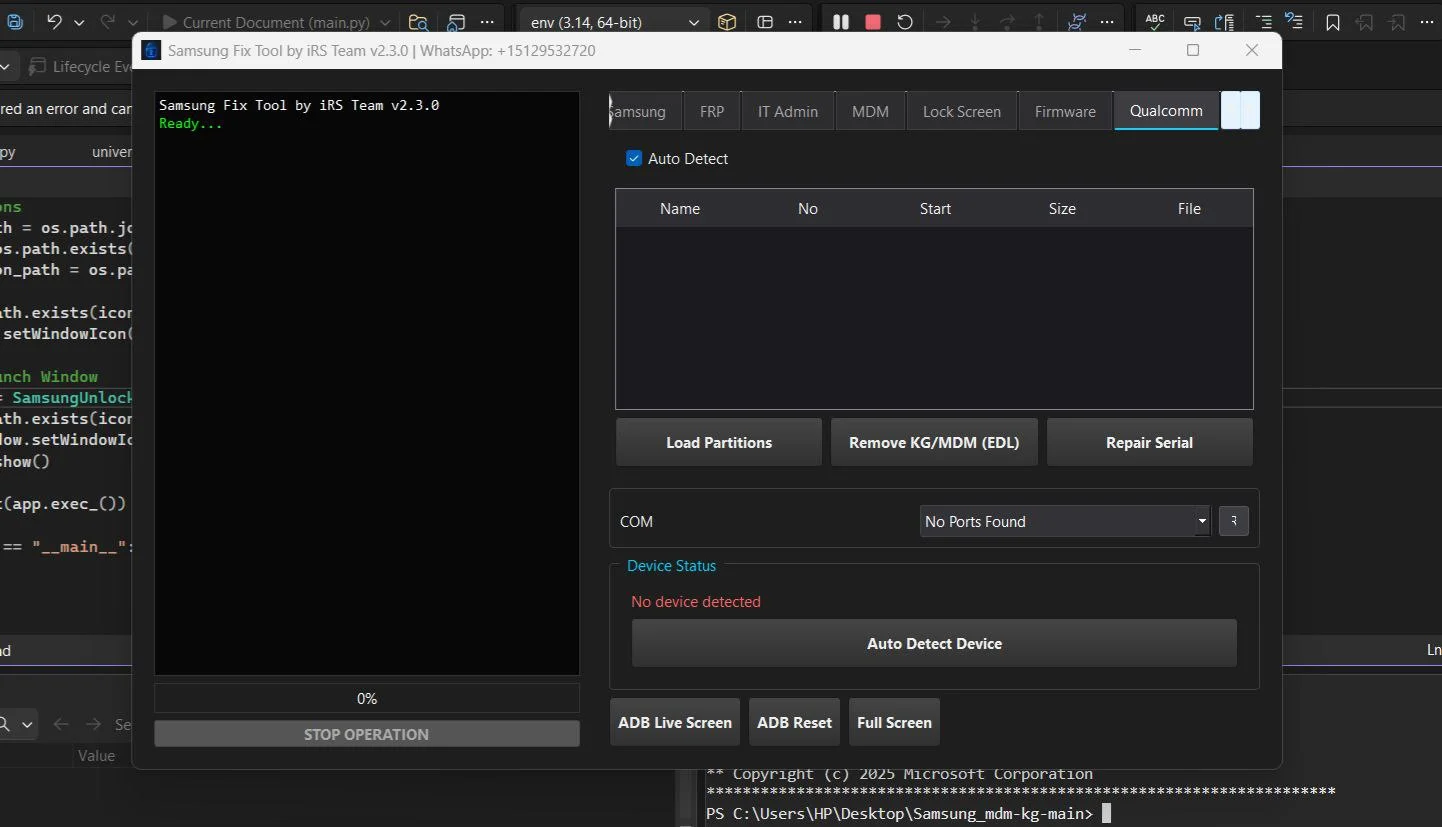Click the restart debugging icon

click(905, 21)
